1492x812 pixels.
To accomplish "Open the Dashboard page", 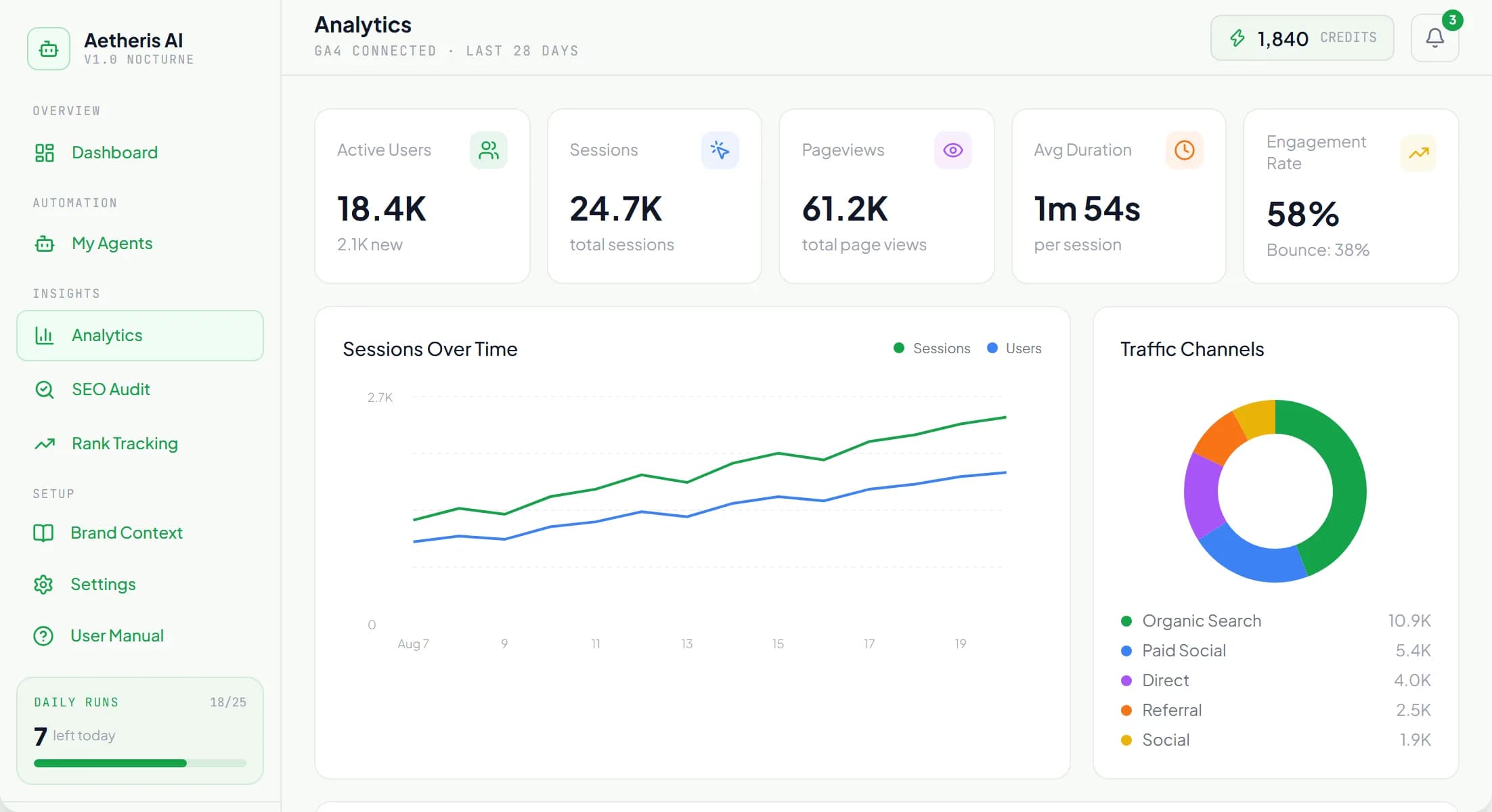I will pos(140,153).
